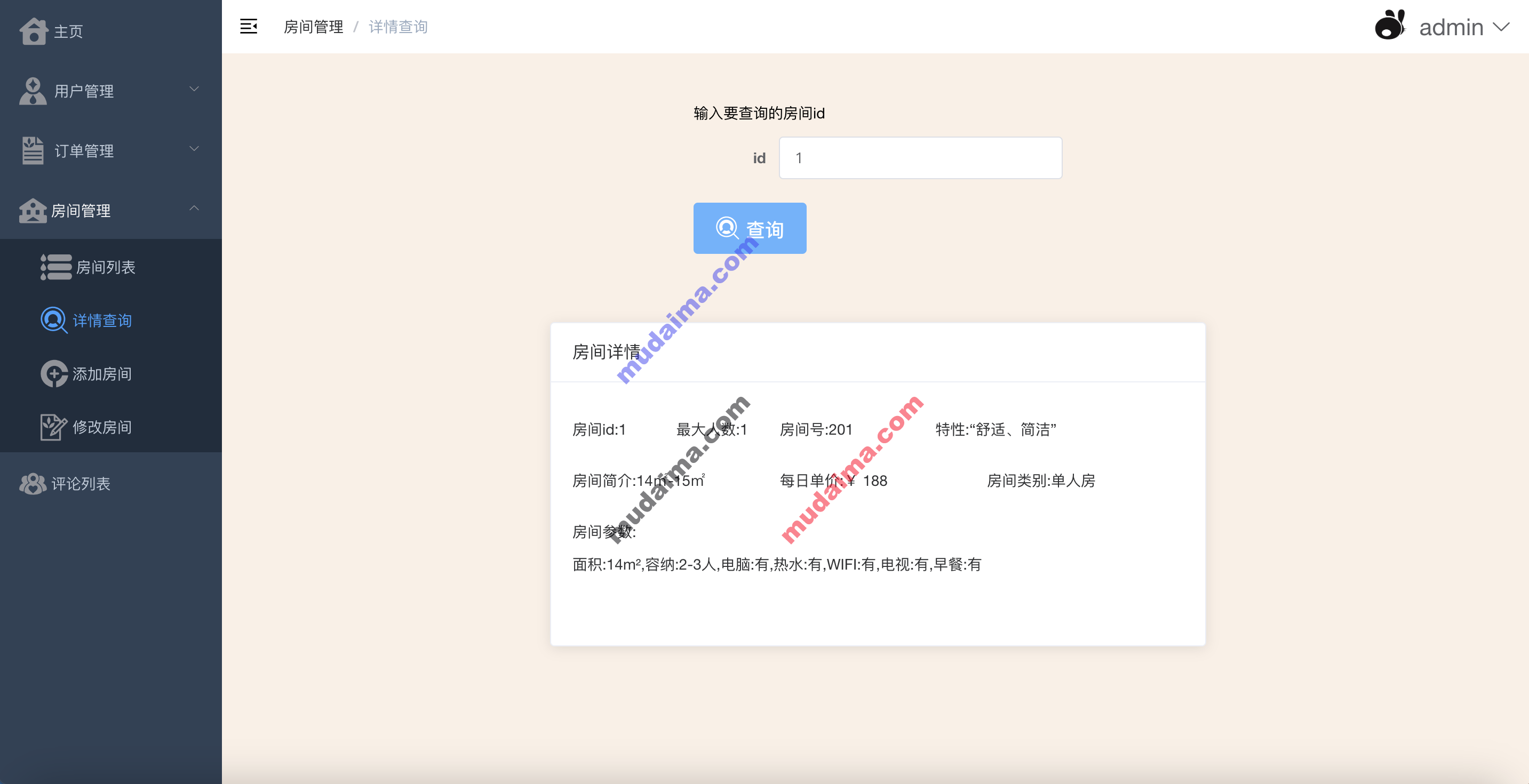Open 评论列表 menu item
1529x784 pixels.
(111, 484)
